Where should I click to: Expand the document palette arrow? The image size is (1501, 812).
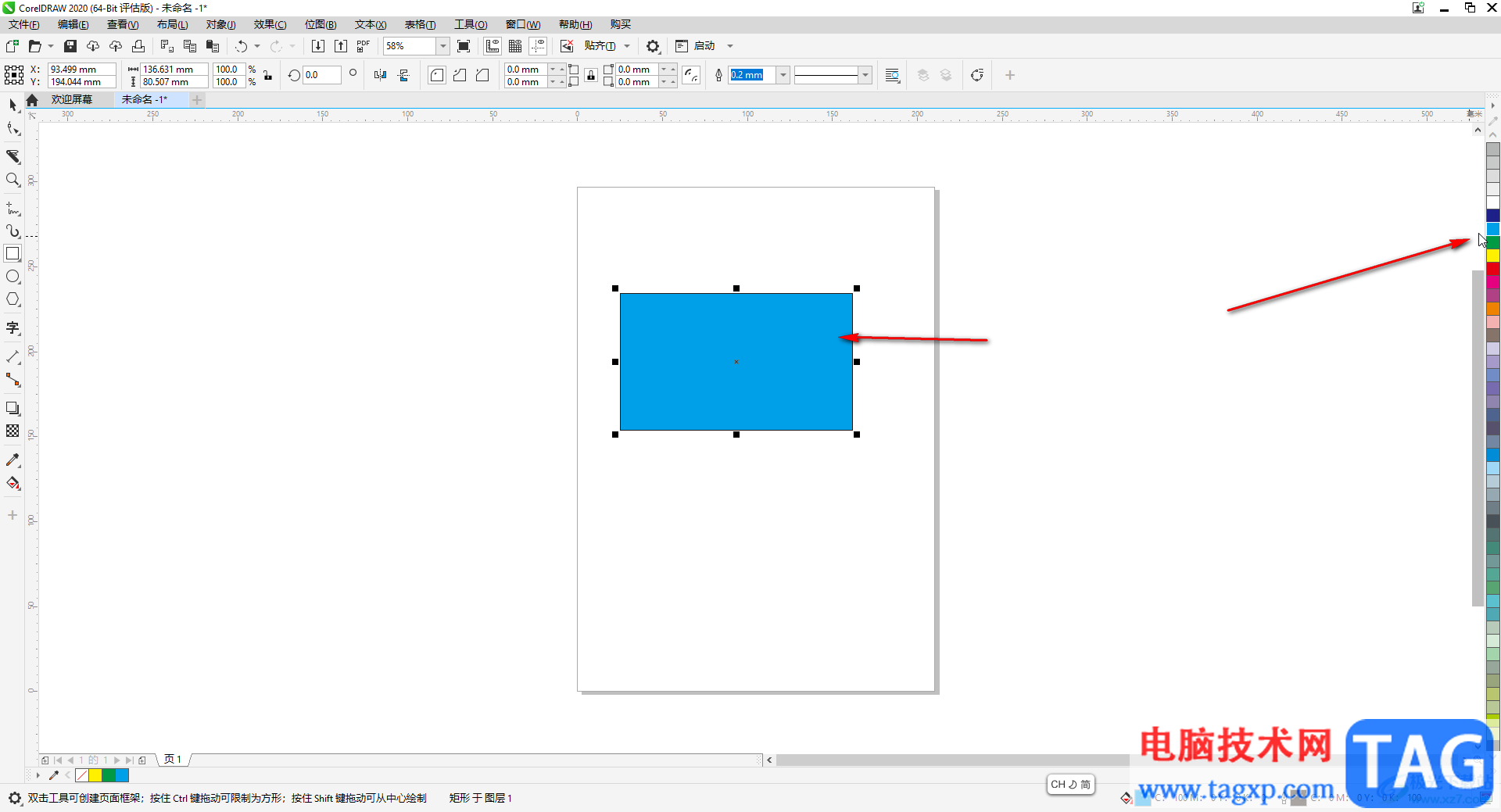(38, 775)
